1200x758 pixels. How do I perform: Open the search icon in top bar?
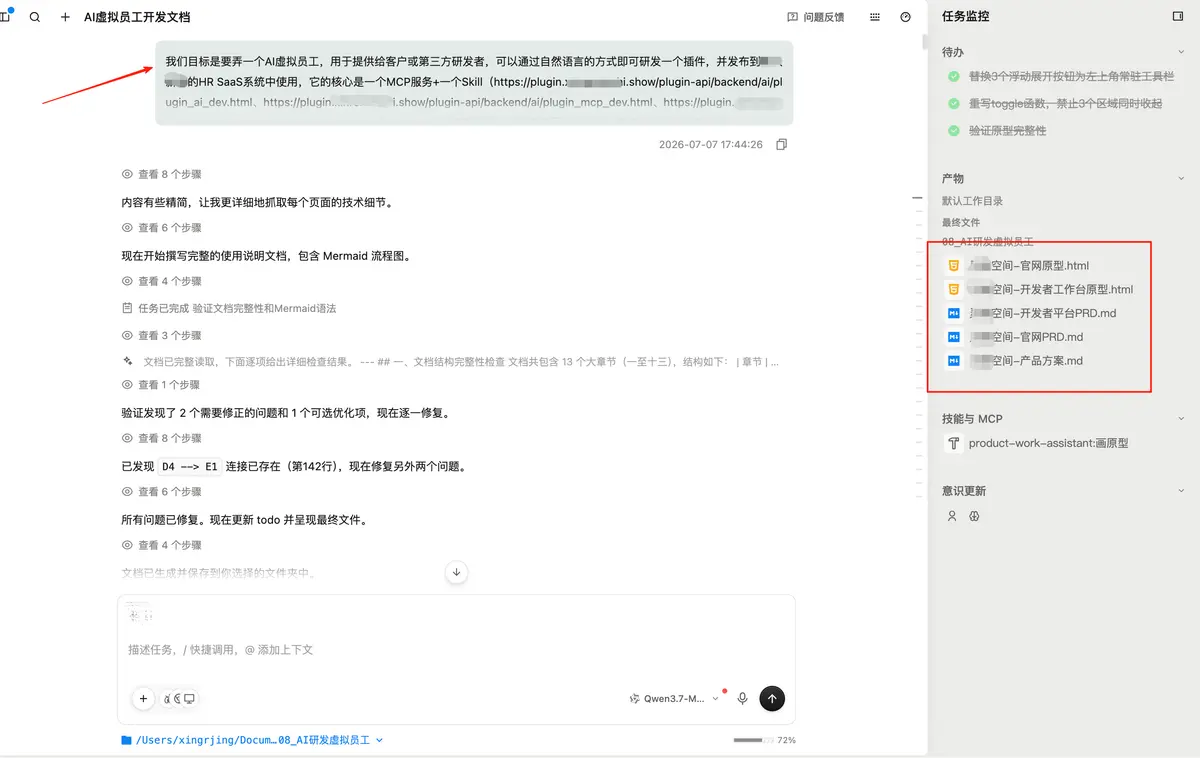pyautogui.click(x=35, y=17)
